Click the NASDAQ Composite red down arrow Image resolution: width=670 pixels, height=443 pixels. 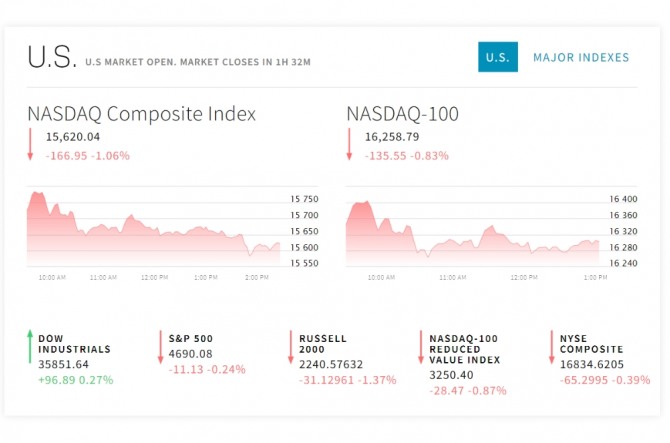(x=30, y=145)
